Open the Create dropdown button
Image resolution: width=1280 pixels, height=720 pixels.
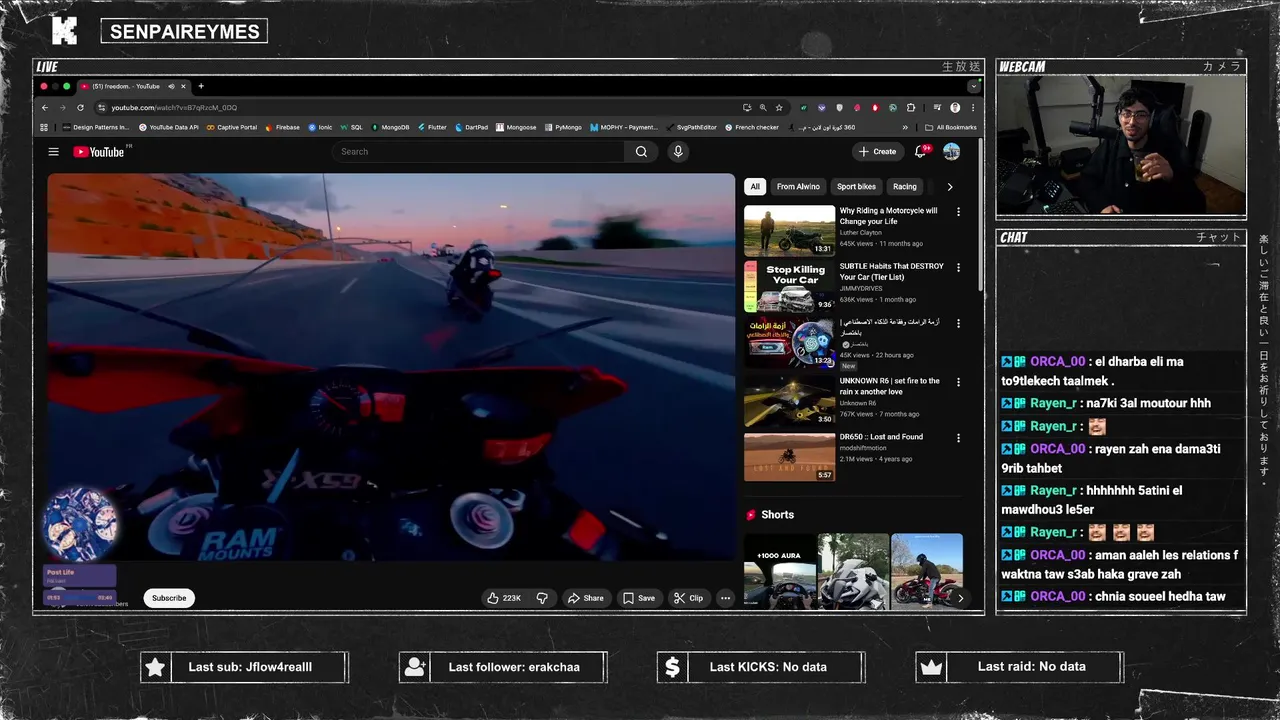[877, 152]
